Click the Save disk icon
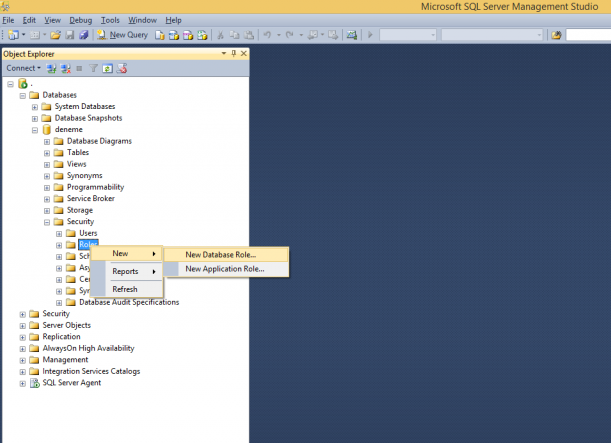611x443 pixels. point(70,35)
